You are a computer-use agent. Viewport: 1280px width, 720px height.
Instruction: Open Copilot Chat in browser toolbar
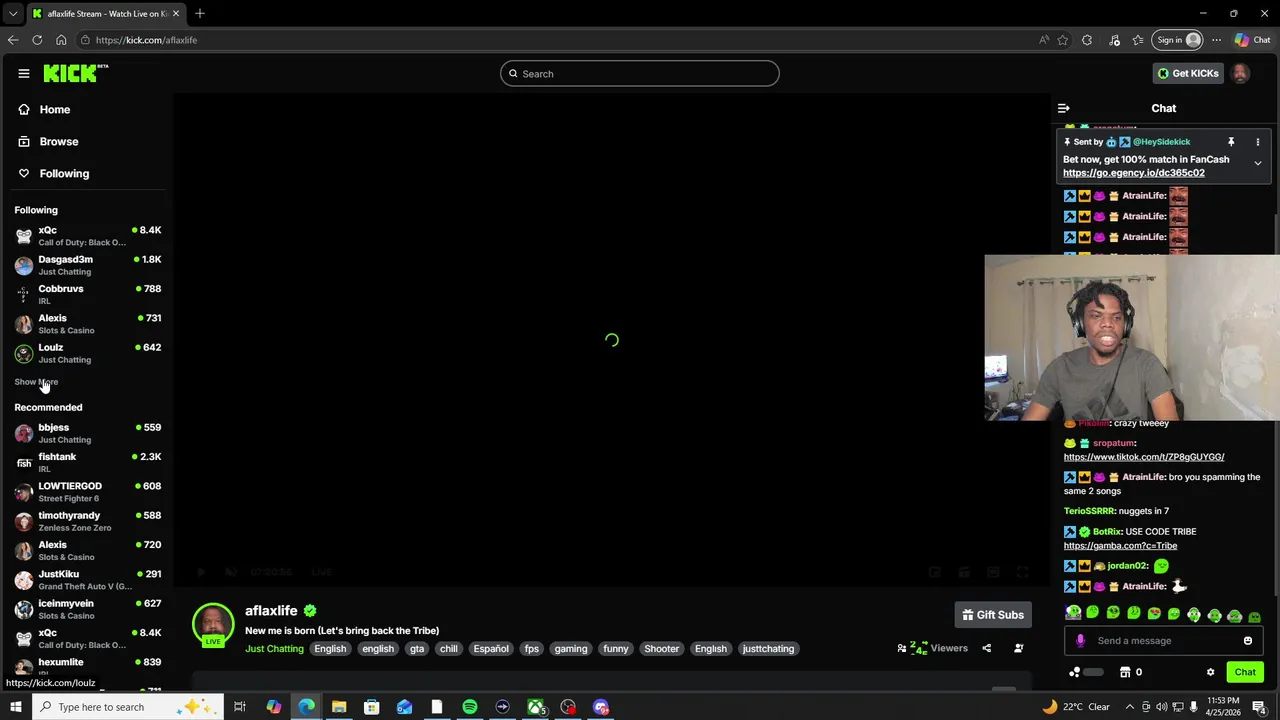tap(1254, 40)
